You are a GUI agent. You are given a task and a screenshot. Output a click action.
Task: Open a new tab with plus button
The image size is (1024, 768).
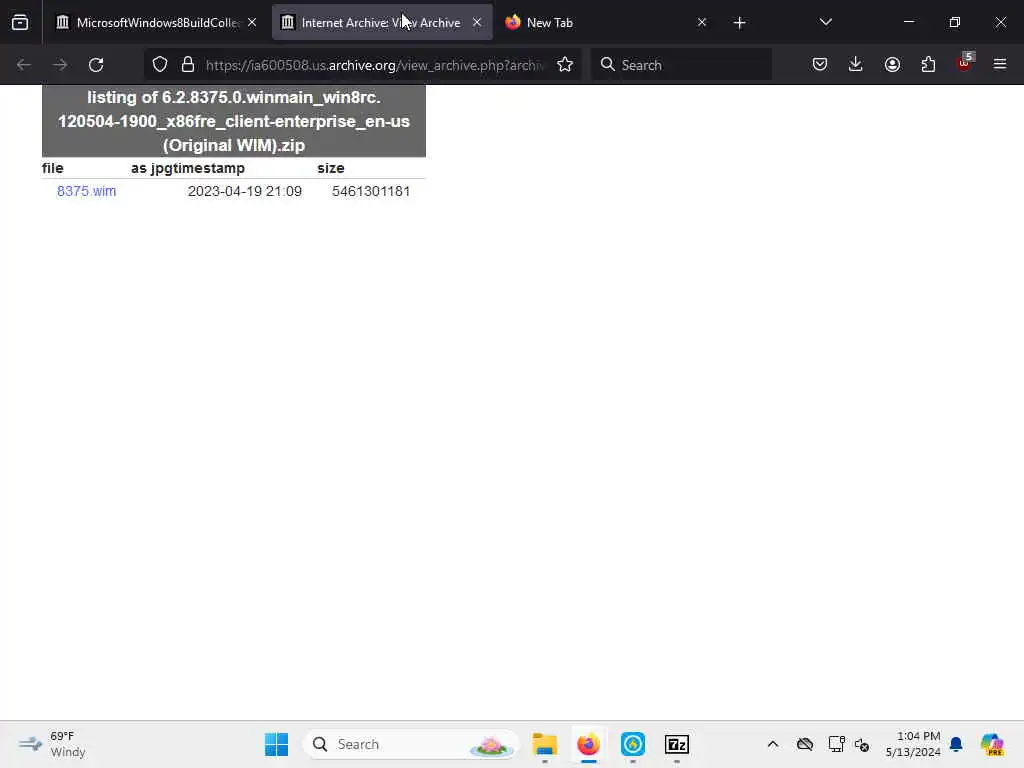point(739,23)
